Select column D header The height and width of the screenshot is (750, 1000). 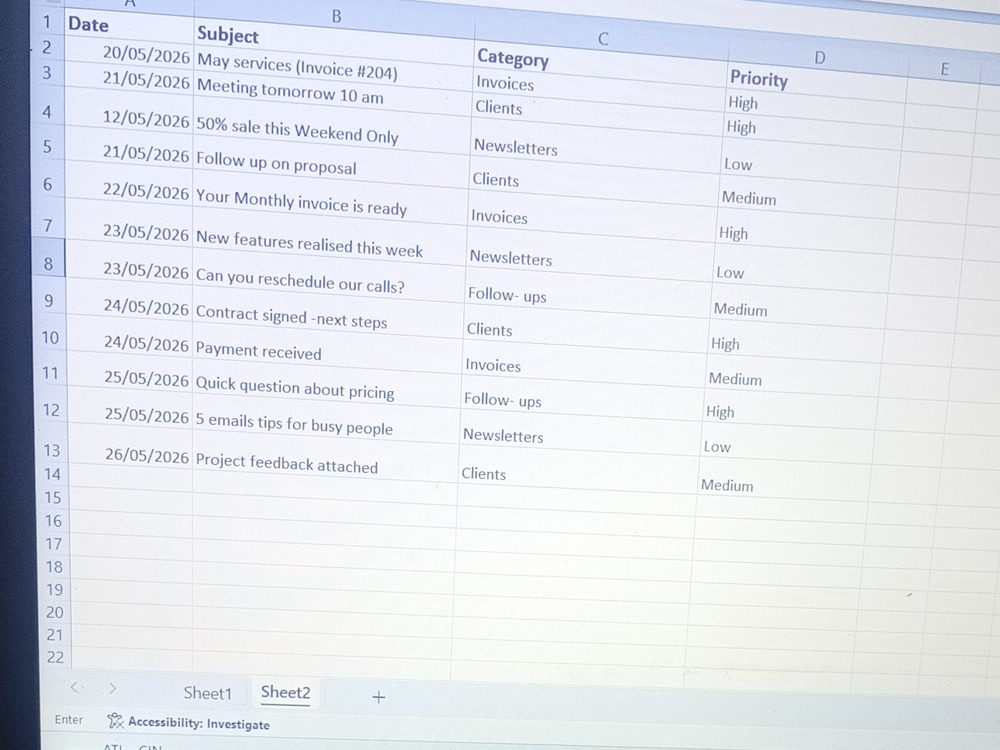pyautogui.click(x=820, y=58)
